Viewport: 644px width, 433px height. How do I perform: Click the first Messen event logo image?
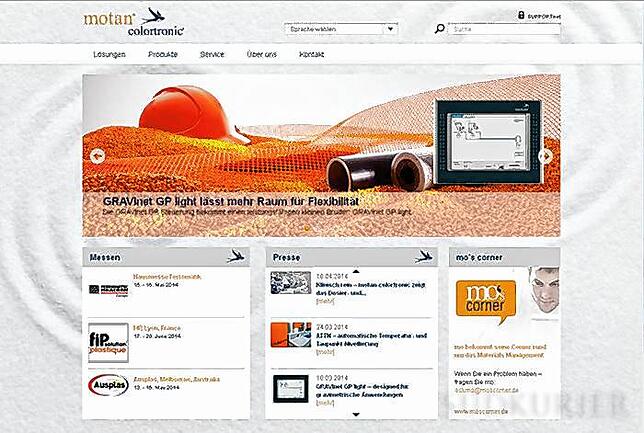point(108,290)
